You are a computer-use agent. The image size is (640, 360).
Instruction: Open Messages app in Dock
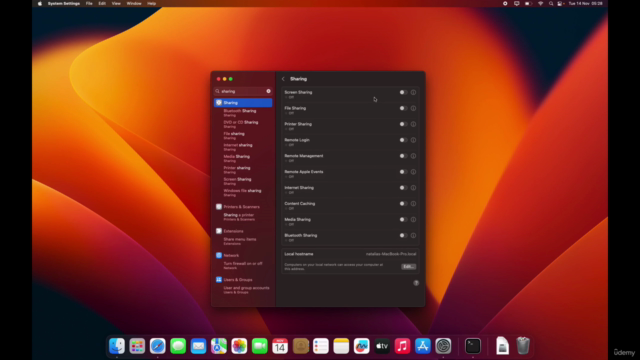178,346
